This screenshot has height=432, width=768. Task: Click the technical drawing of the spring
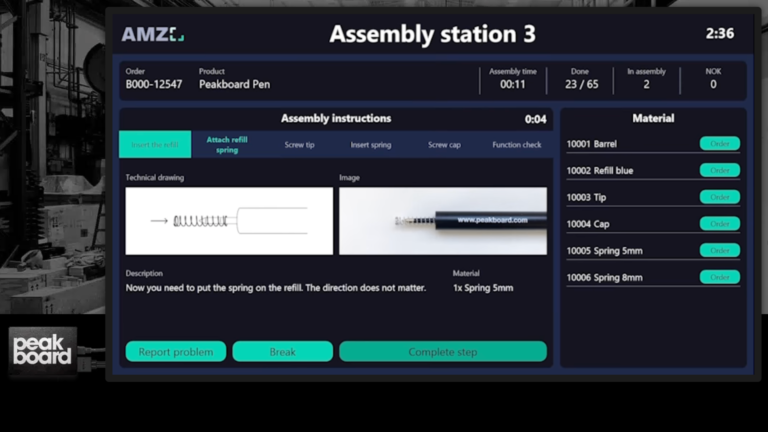click(229, 221)
